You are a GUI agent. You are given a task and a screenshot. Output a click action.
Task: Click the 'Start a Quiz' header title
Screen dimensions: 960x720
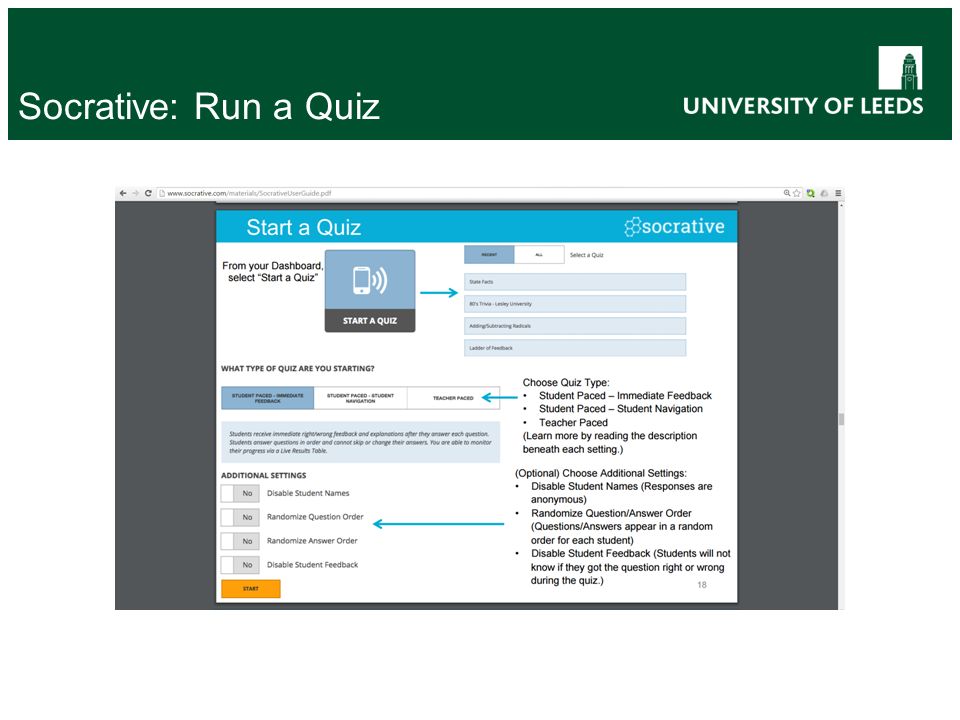pyautogui.click(x=304, y=227)
